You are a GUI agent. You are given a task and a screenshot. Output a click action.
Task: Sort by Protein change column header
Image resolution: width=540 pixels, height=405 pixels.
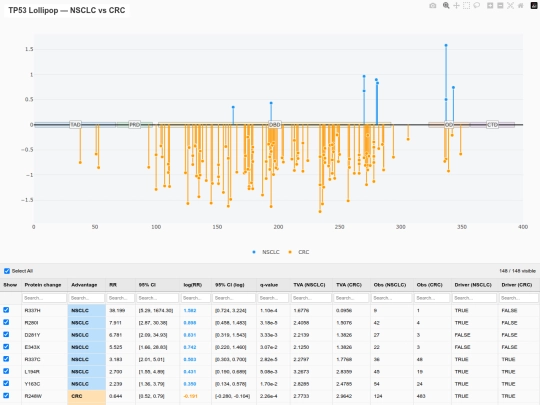click(43, 285)
